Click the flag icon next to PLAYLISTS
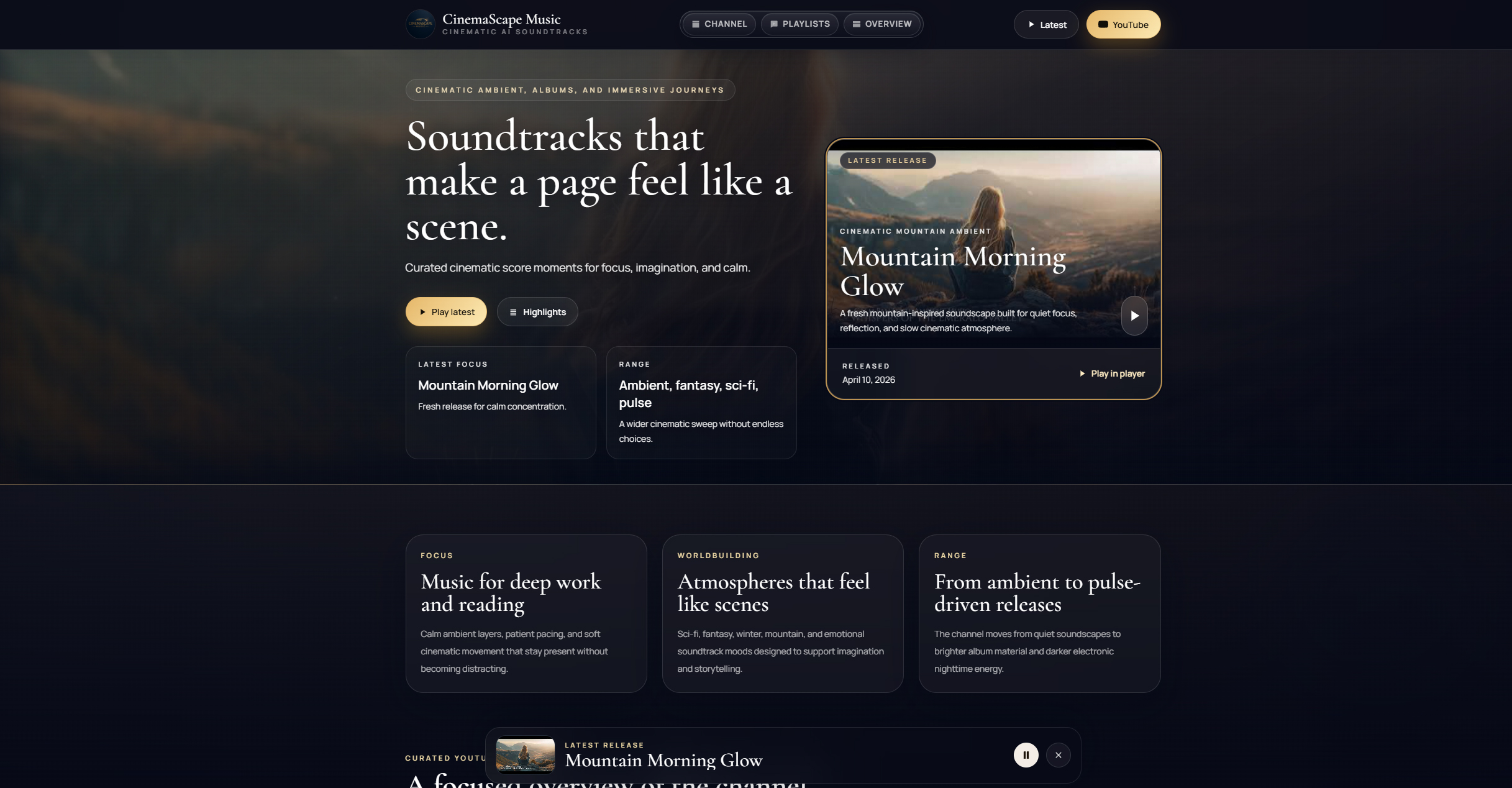The width and height of the screenshot is (1512, 788). point(774,24)
